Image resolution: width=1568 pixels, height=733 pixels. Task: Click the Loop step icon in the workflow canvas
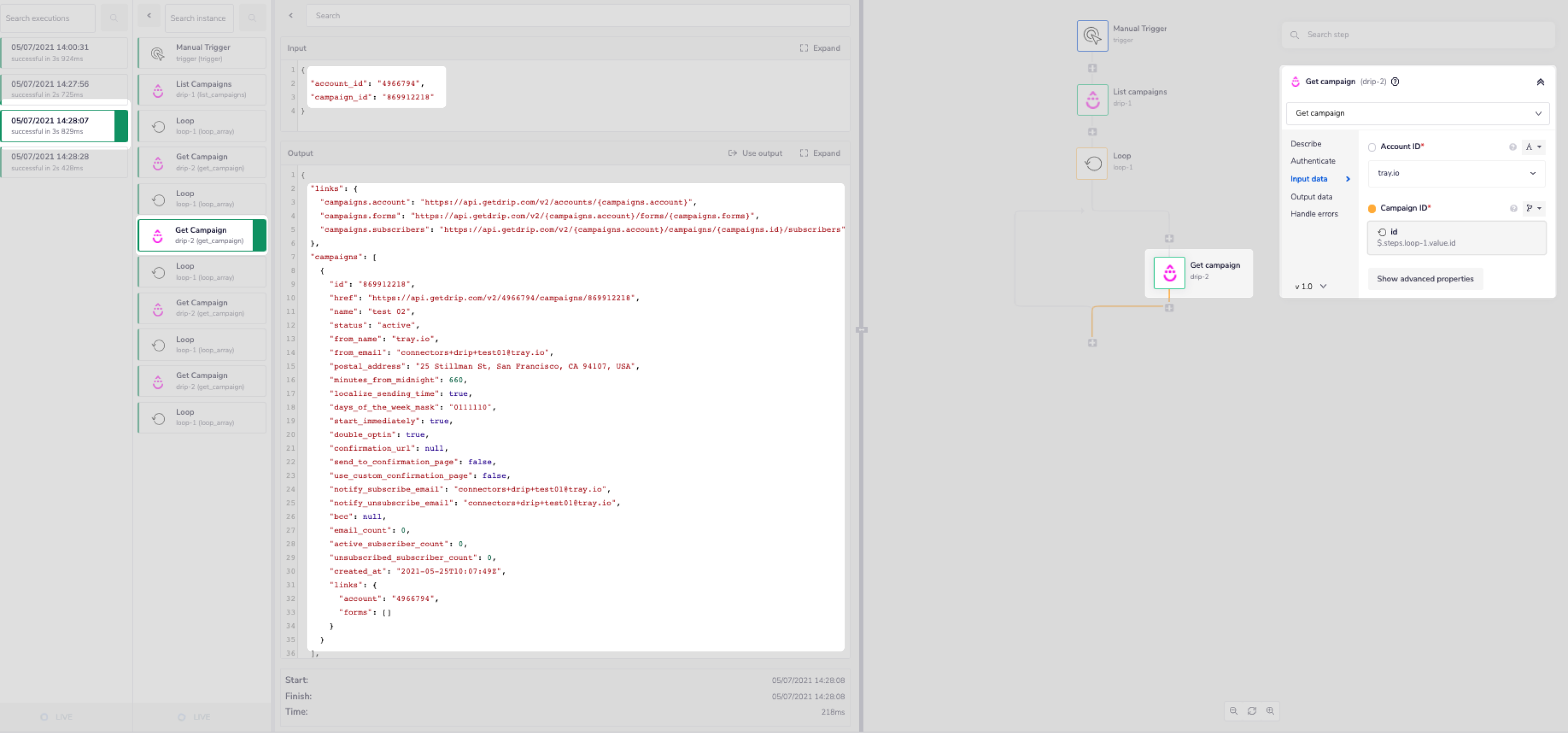(x=1091, y=163)
